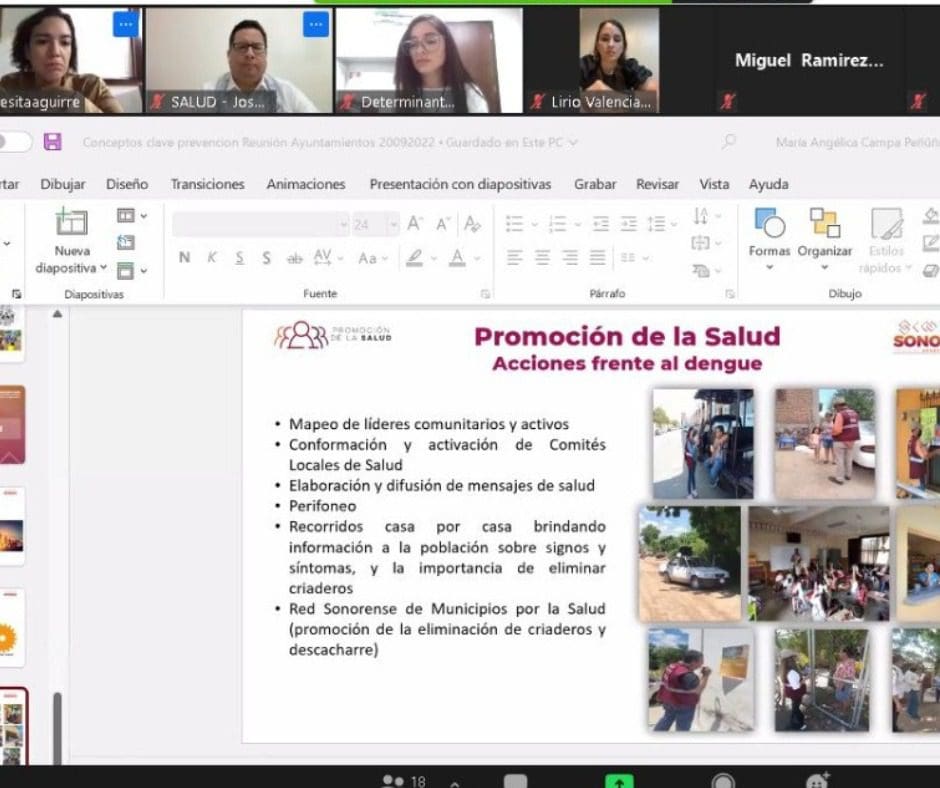Select the sunflower slide thumbnail

pos(12,627)
